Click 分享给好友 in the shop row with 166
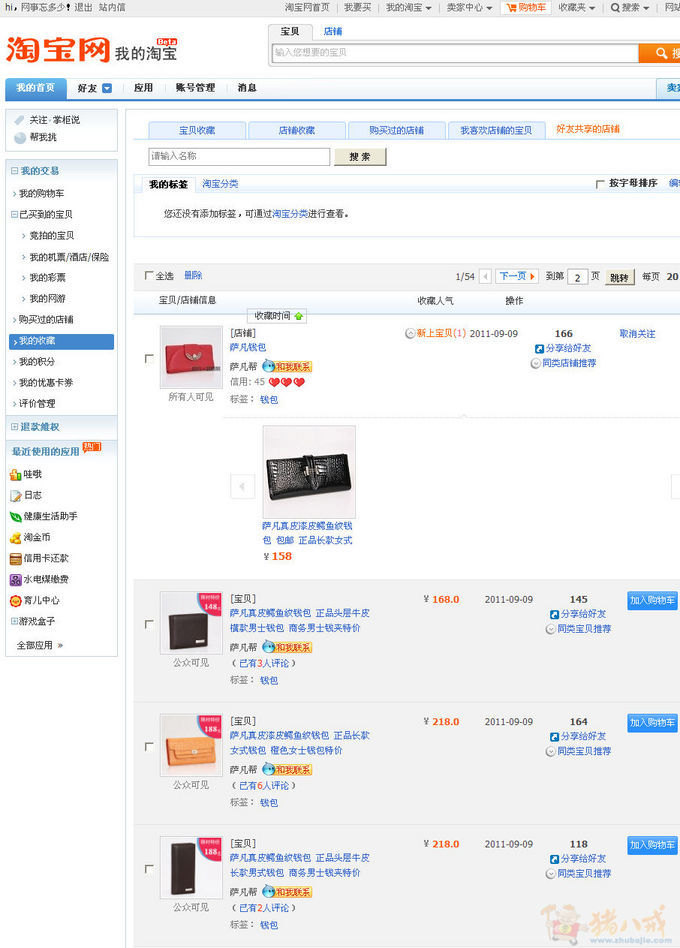 click(x=563, y=348)
